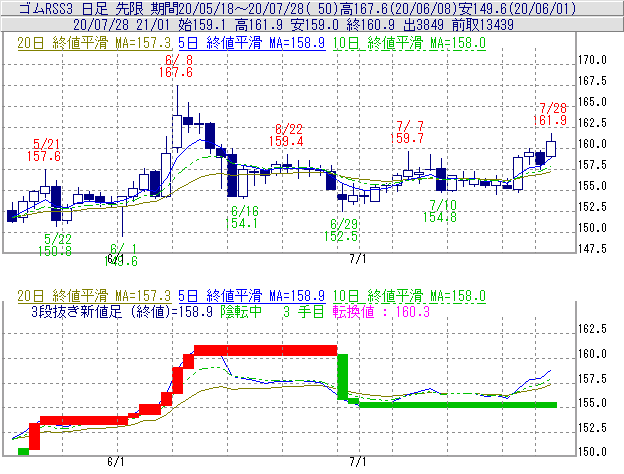
Task: Select the 5日 終値平滑 MA=158.9 legend in the upper chart
Action: [x=252, y=43]
